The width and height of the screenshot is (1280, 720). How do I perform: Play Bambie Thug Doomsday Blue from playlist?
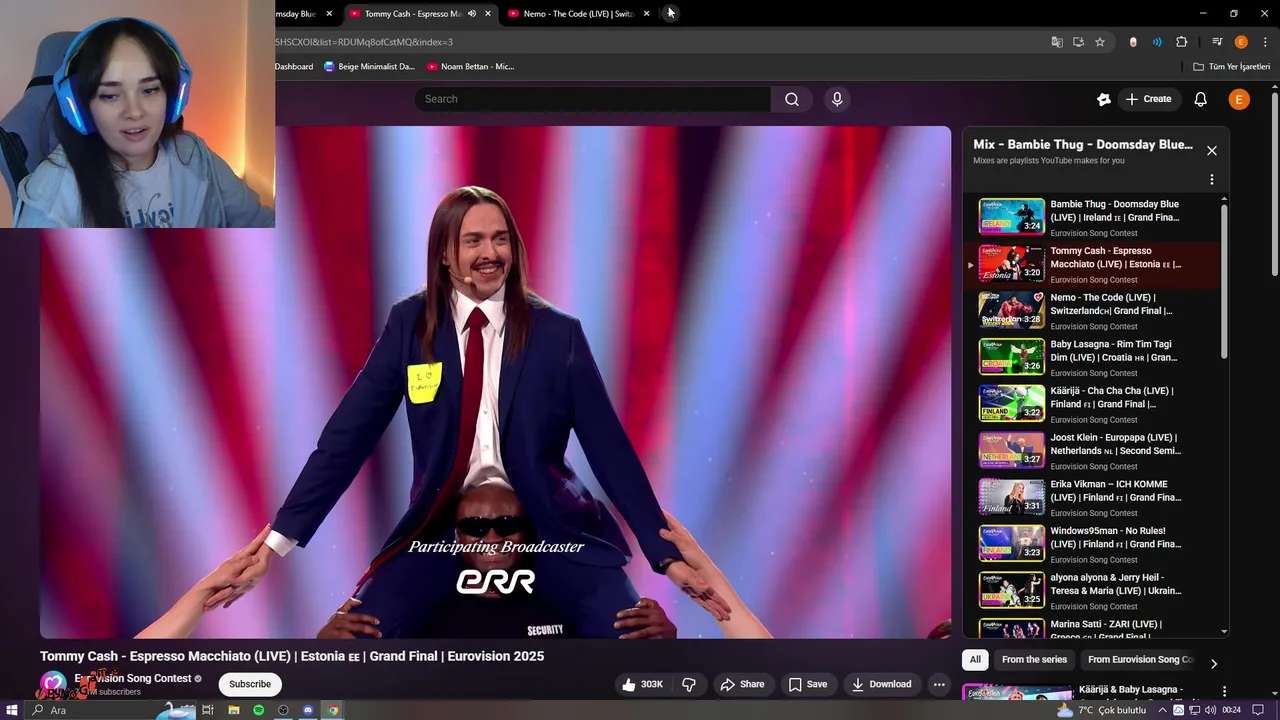click(1093, 217)
